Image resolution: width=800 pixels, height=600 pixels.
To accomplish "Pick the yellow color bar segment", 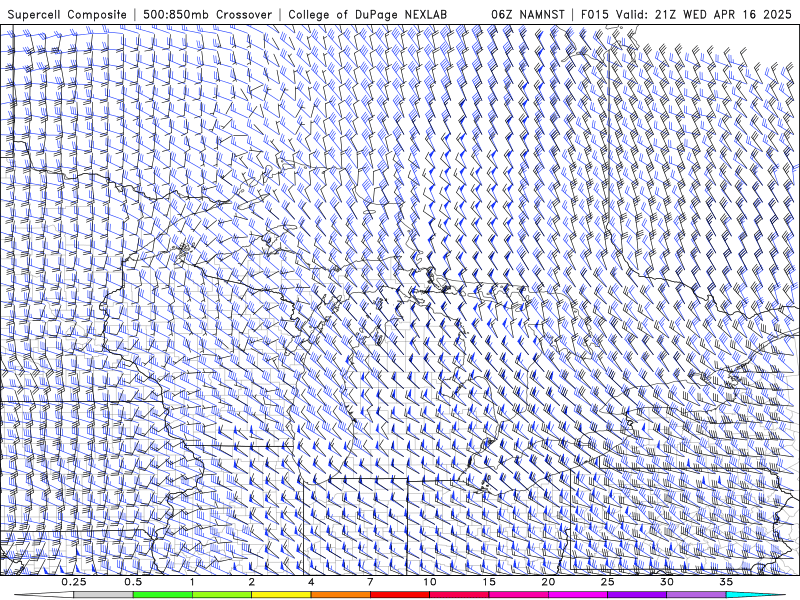I will 281,595.
